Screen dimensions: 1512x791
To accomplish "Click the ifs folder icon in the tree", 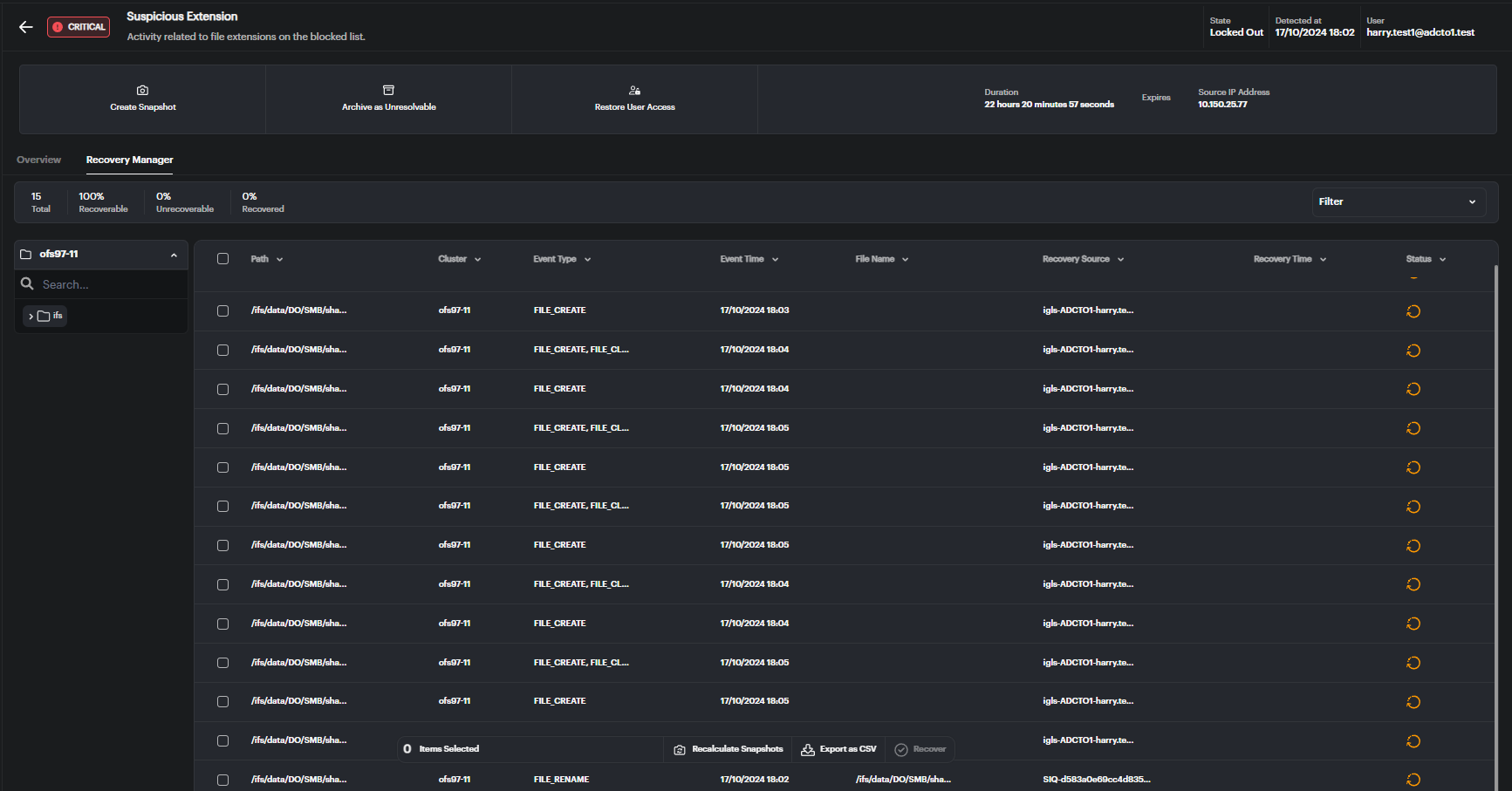I will 44,316.
